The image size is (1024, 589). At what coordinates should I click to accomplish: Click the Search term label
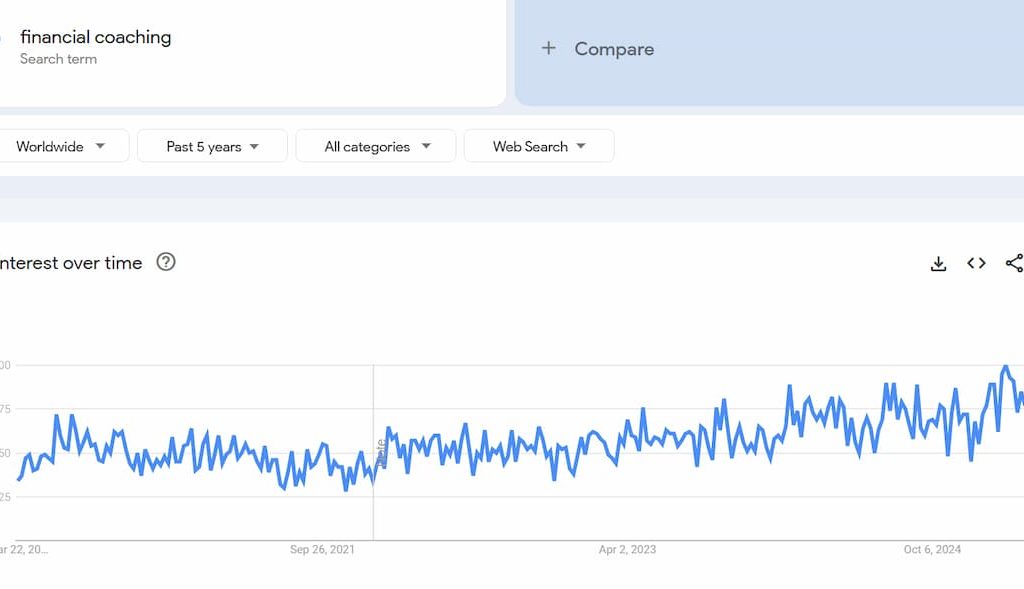coord(57,59)
